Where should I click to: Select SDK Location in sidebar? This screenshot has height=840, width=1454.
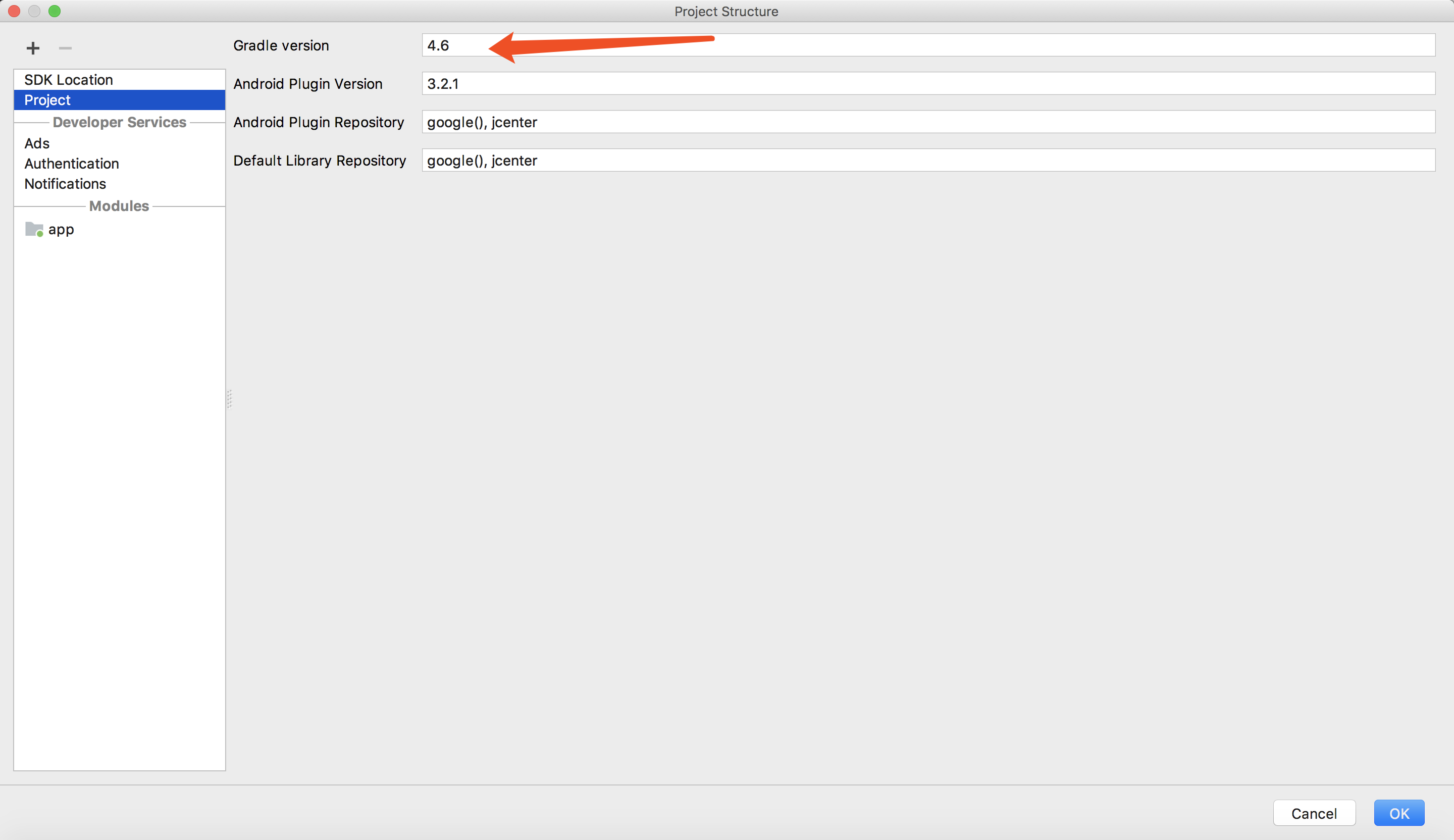(x=68, y=80)
